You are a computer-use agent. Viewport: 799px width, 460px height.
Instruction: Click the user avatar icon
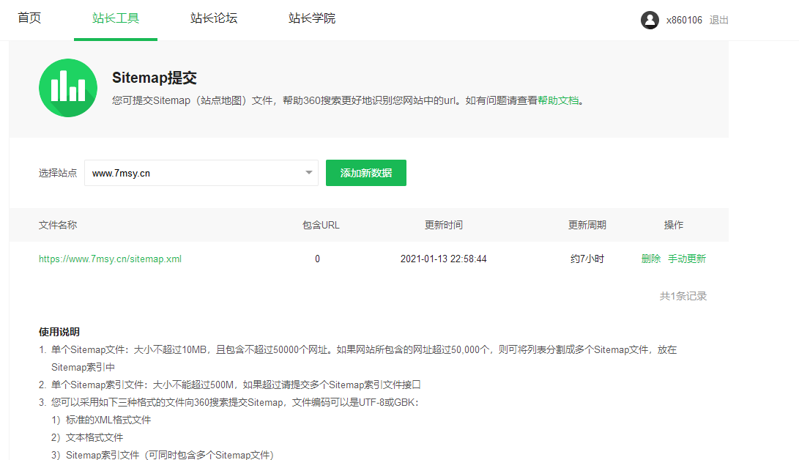click(x=650, y=20)
